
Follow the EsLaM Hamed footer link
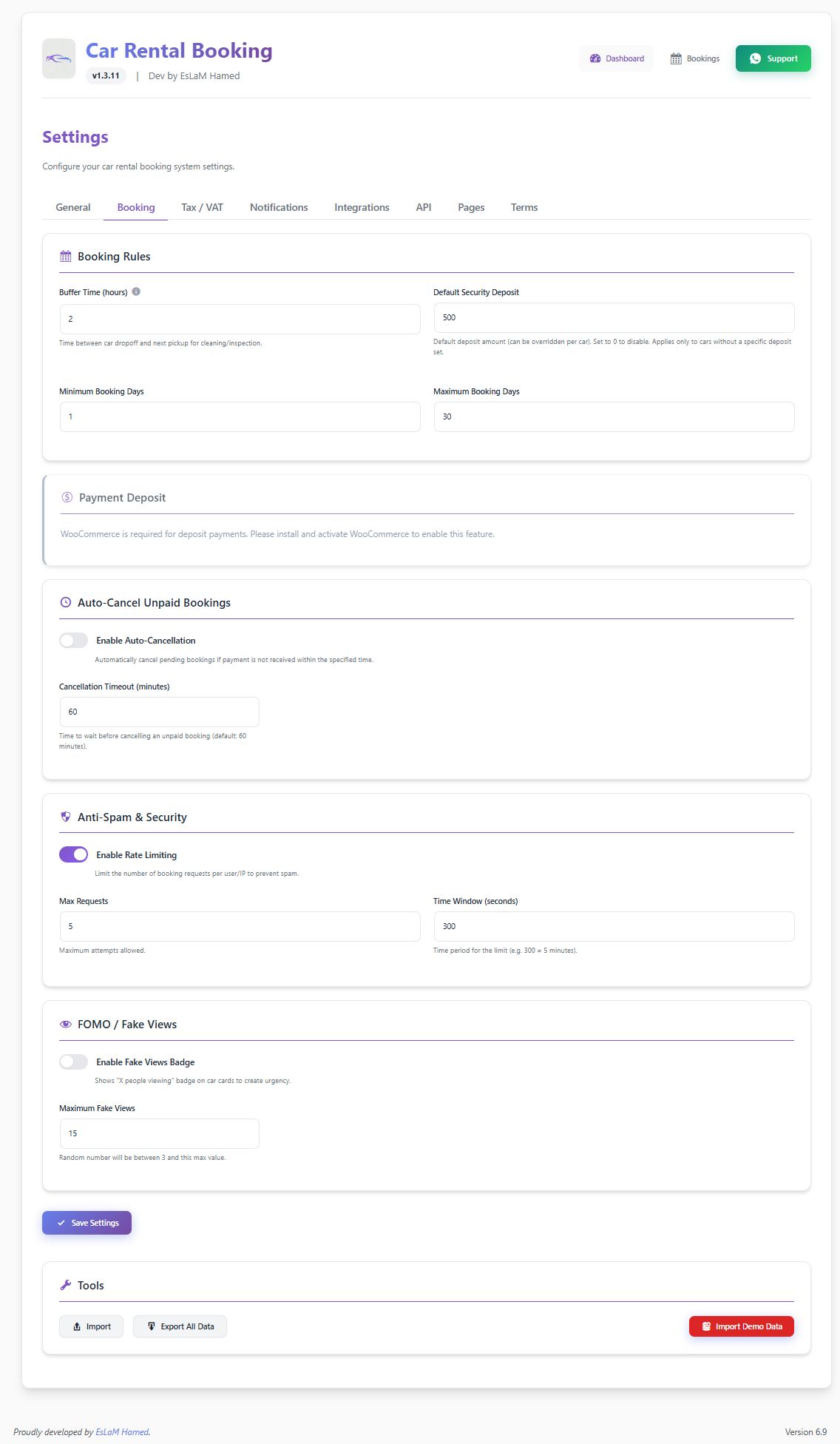[122, 1431]
